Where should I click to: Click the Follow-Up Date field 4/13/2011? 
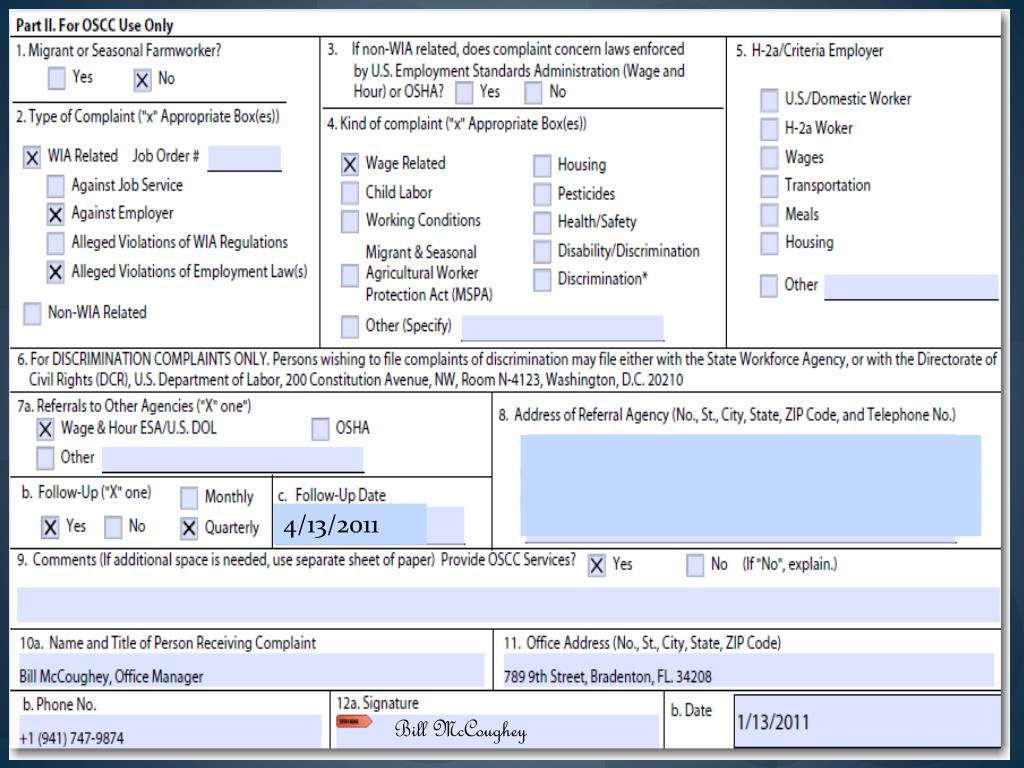372,525
